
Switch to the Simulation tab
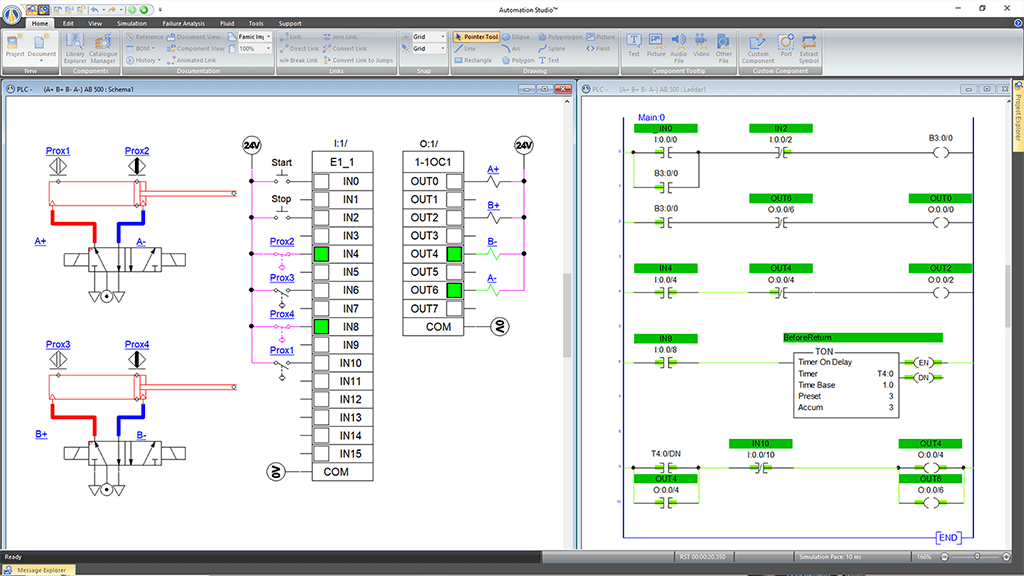point(131,22)
